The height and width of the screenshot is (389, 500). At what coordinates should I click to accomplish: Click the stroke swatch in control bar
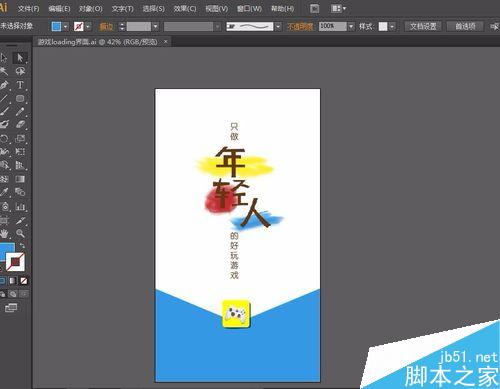(79, 26)
